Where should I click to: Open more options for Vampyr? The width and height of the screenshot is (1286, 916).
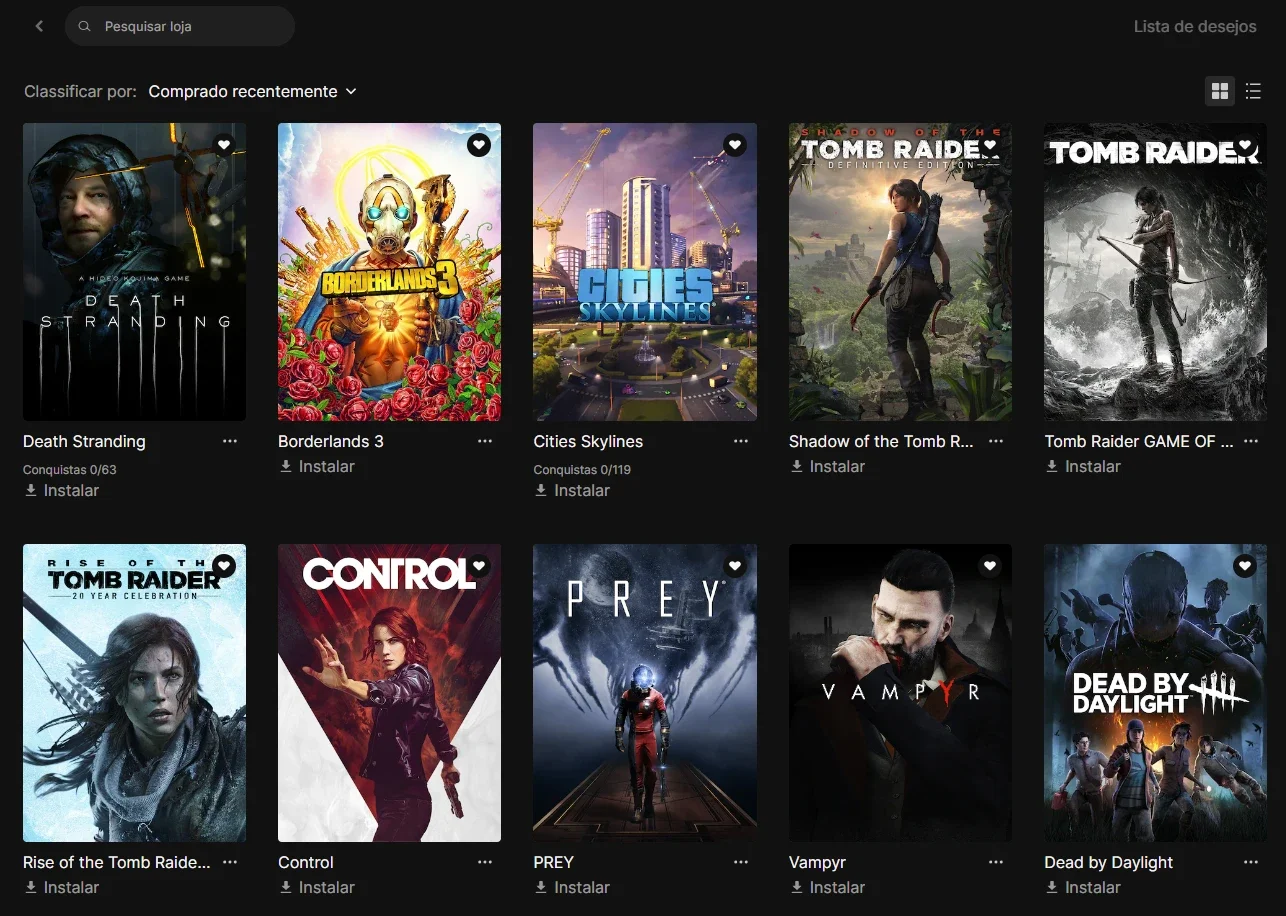(996, 862)
